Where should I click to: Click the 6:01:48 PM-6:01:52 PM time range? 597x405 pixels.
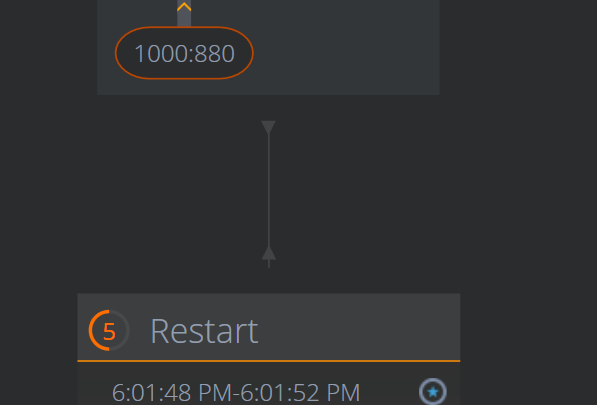click(x=236, y=392)
